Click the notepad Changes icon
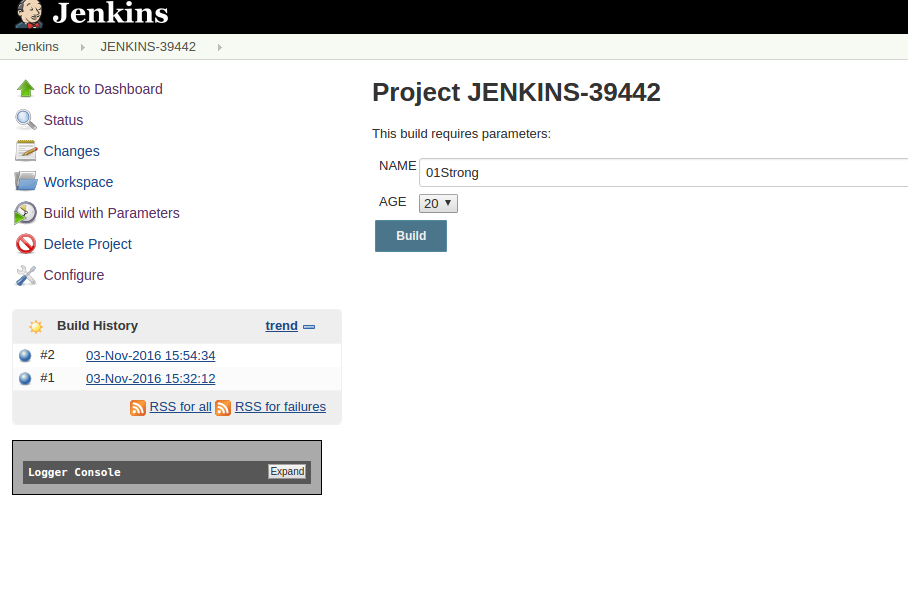The image size is (908, 594). (25, 151)
